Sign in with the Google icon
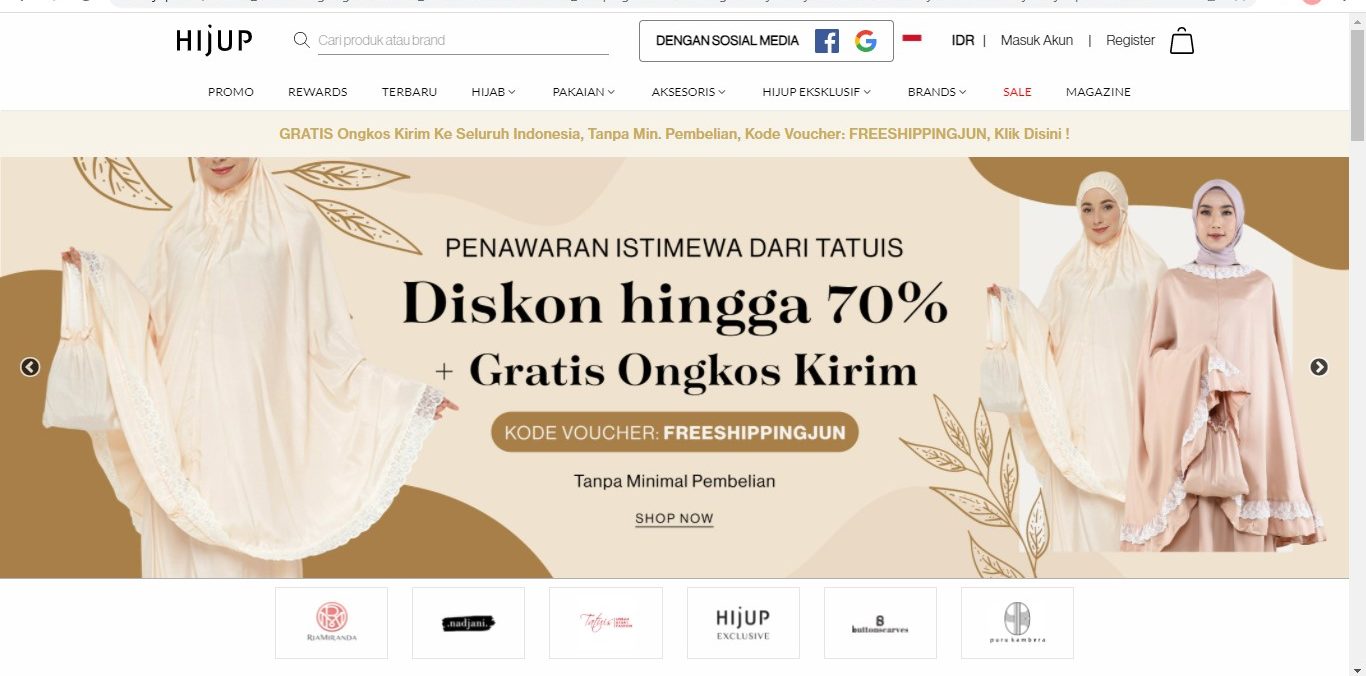 pyautogui.click(x=866, y=41)
